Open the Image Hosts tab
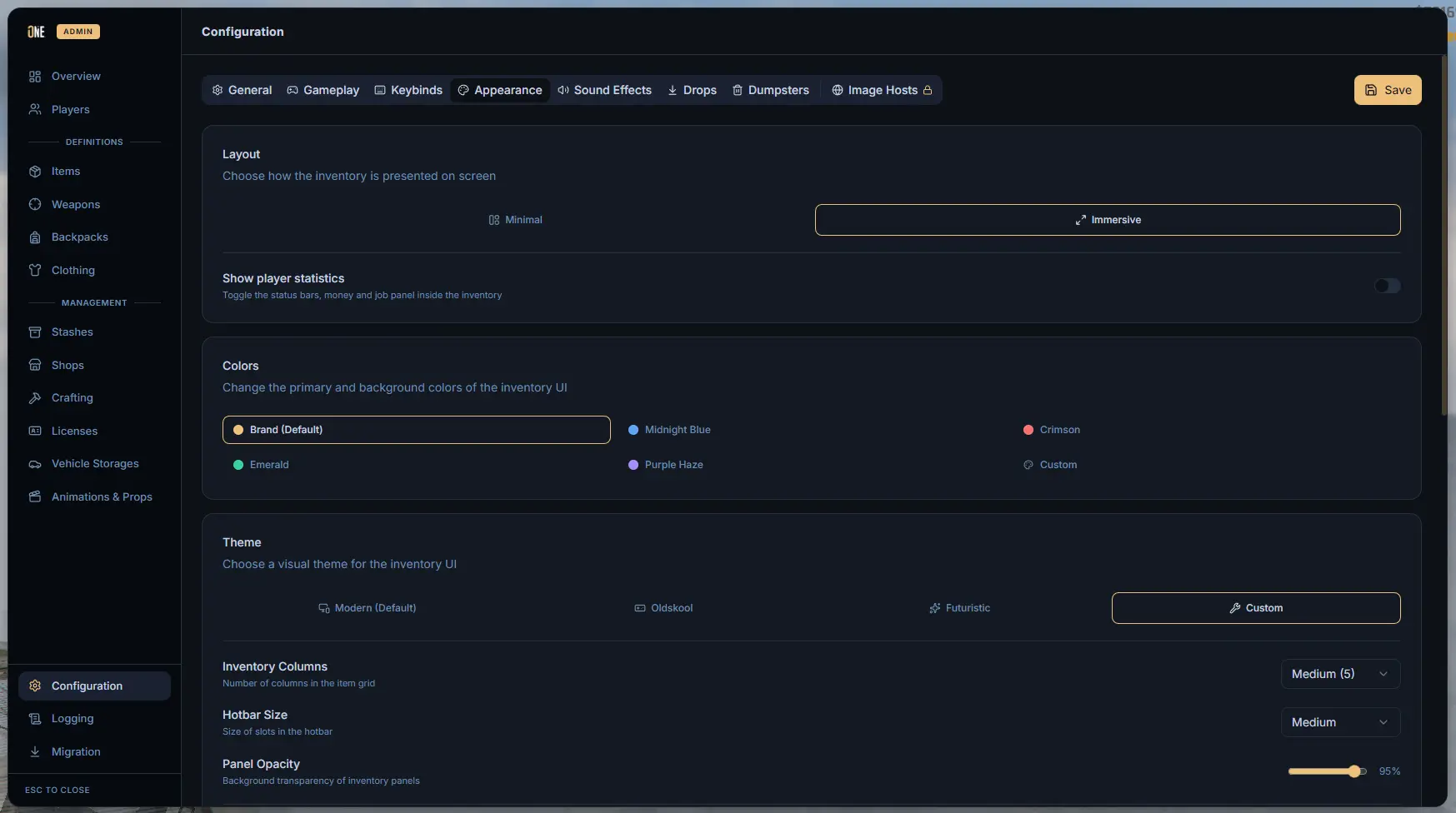 (x=882, y=90)
